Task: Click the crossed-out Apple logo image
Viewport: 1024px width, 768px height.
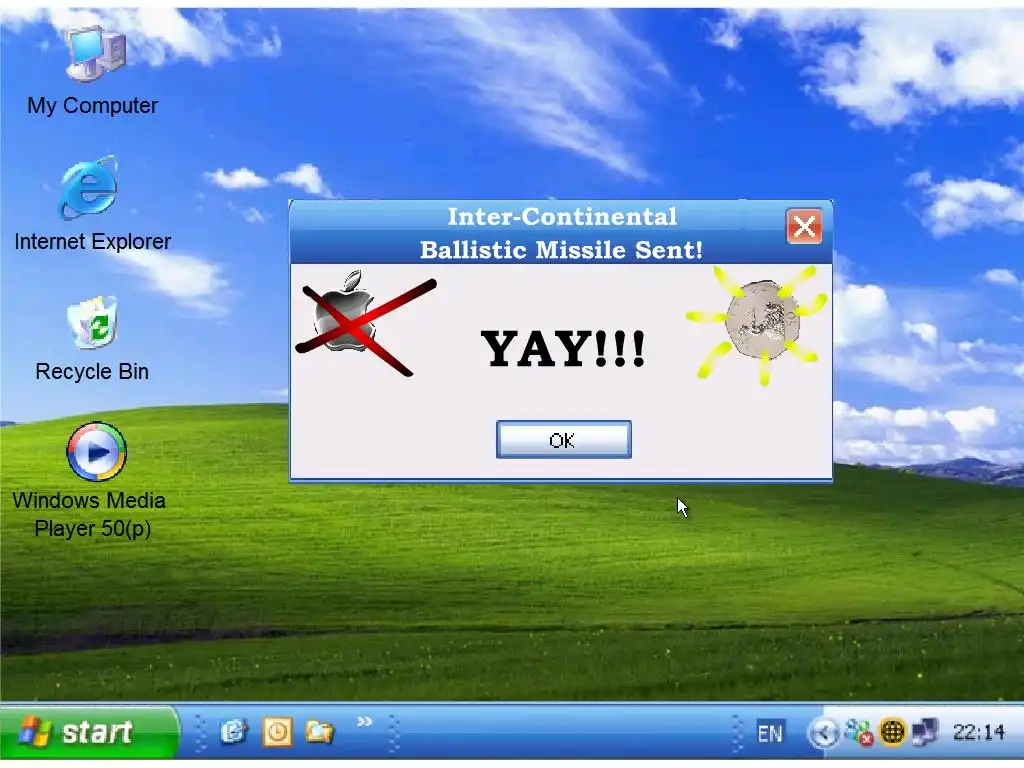Action: coord(365,323)
